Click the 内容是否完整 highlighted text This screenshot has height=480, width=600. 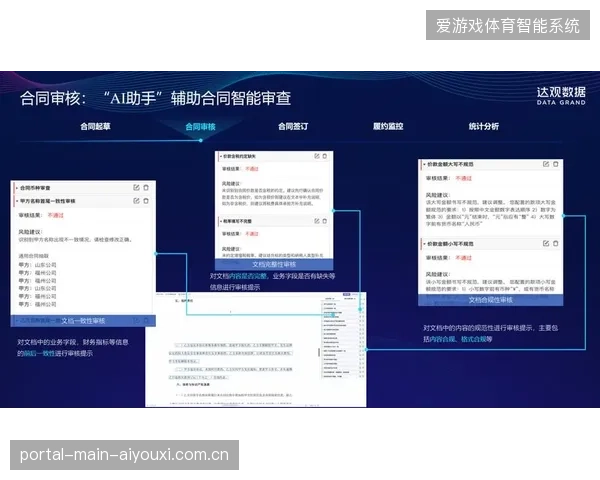tap(248, 276)
